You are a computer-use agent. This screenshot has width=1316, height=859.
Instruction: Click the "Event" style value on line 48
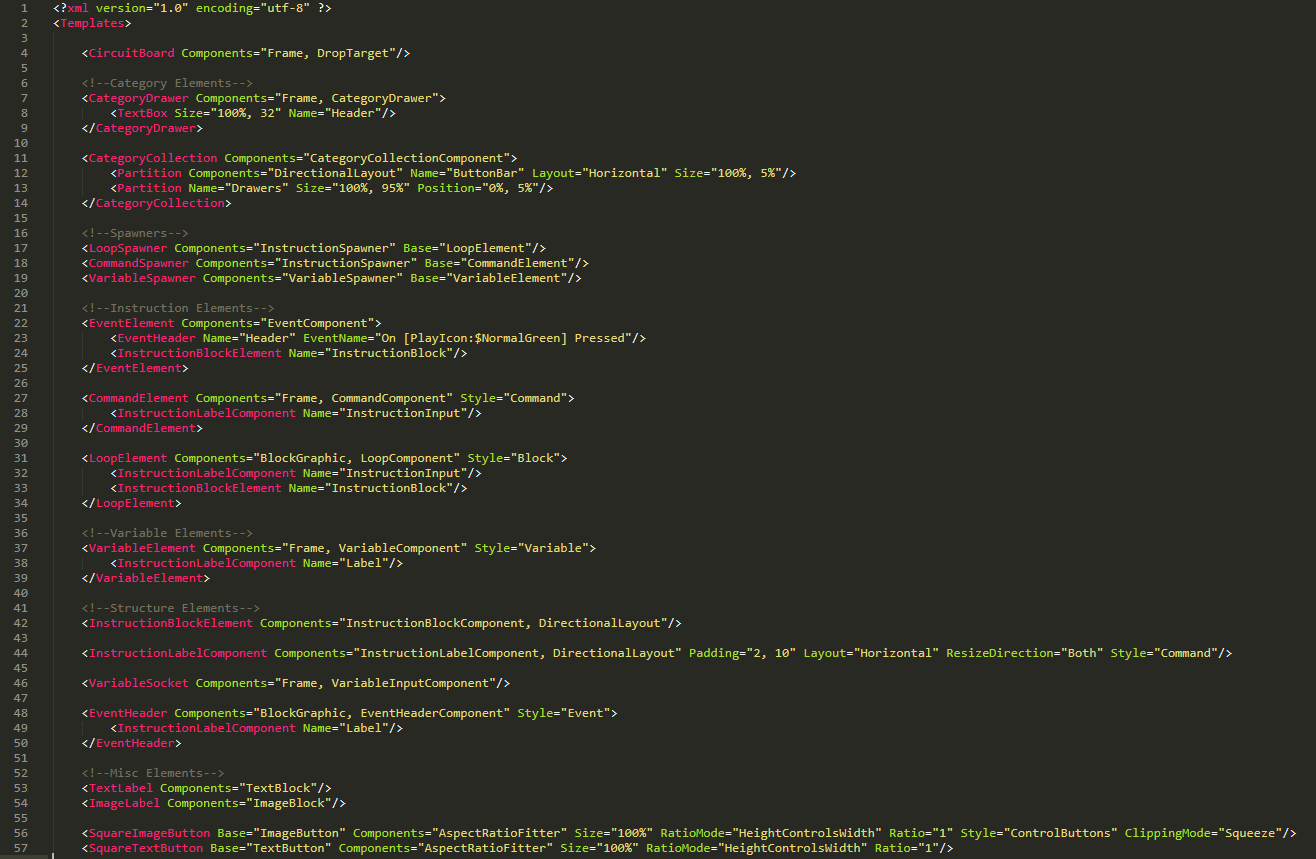585,713
